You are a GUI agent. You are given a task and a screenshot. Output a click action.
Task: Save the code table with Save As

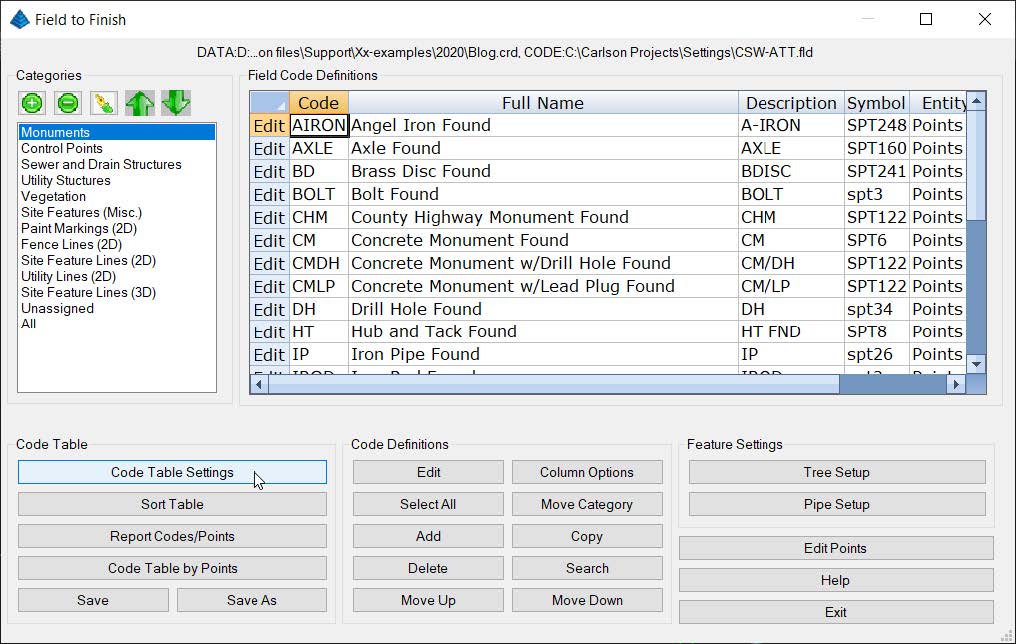tap(251, 599)
